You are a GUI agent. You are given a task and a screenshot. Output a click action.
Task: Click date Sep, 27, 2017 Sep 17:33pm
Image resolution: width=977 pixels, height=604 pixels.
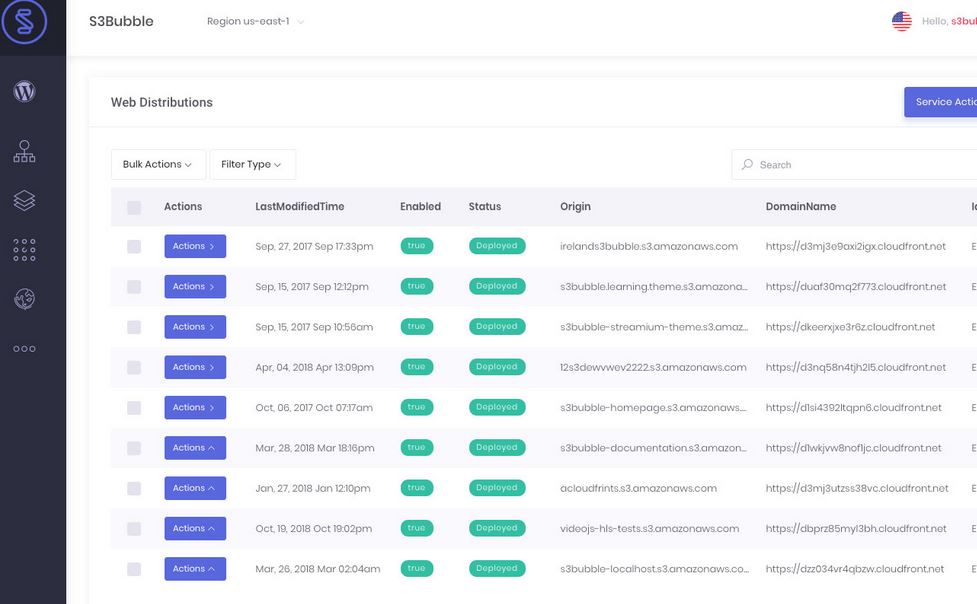coord(314,246)
